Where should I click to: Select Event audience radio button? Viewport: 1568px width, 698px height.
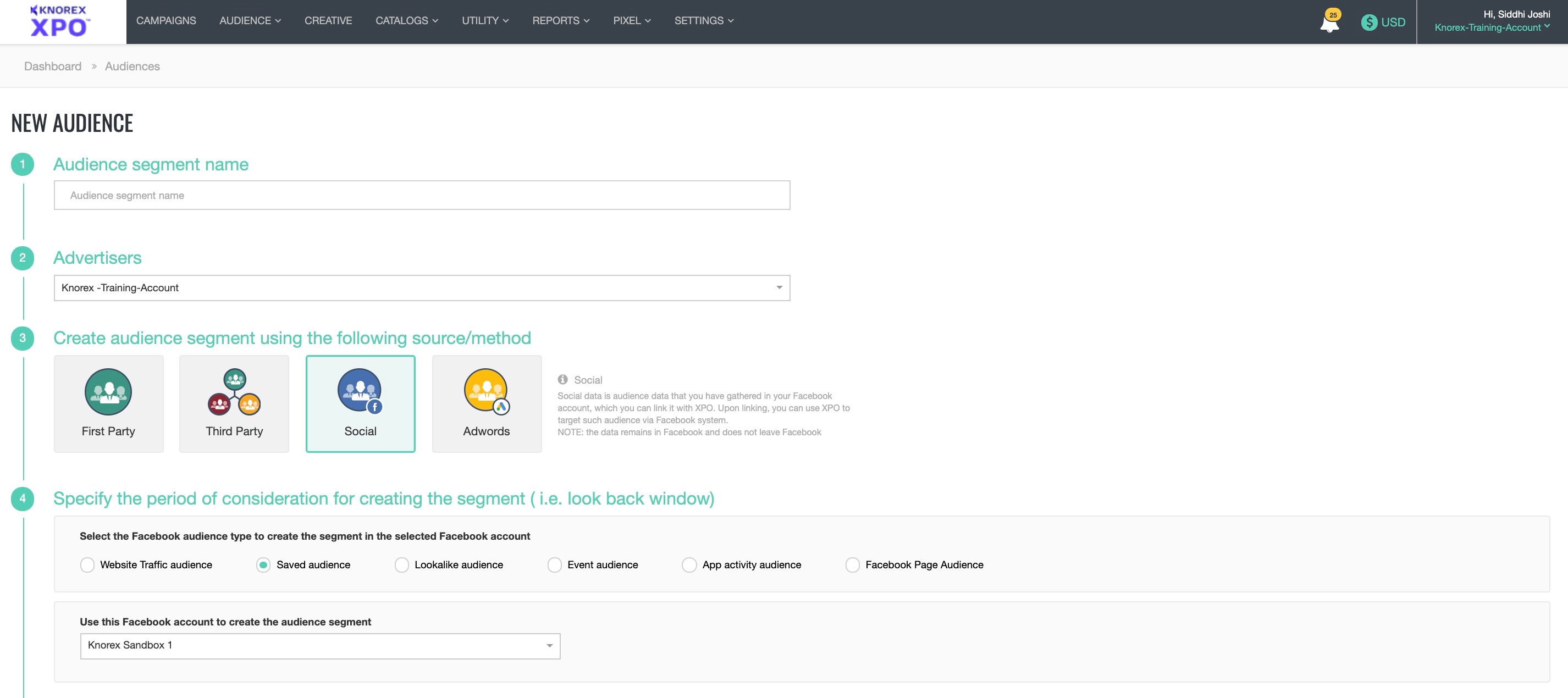click(x=555, y=565)
